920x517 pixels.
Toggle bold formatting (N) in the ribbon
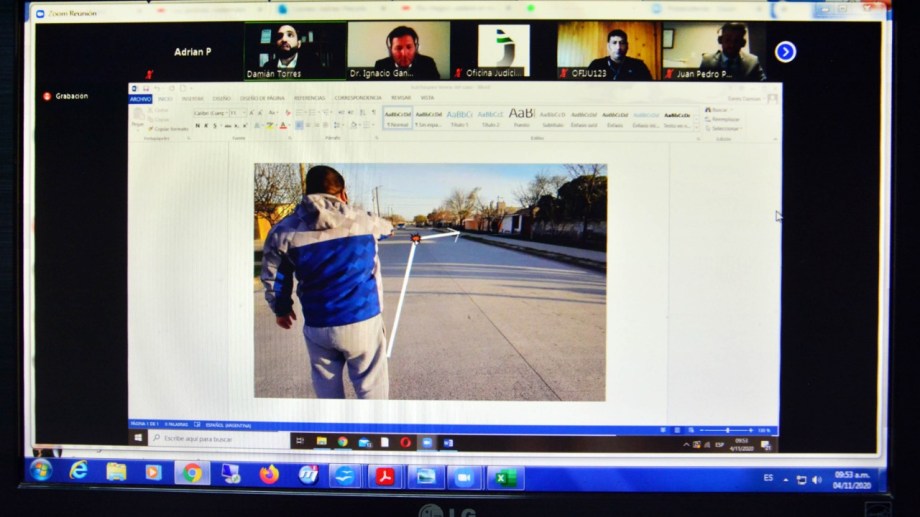tap(197, 126)
